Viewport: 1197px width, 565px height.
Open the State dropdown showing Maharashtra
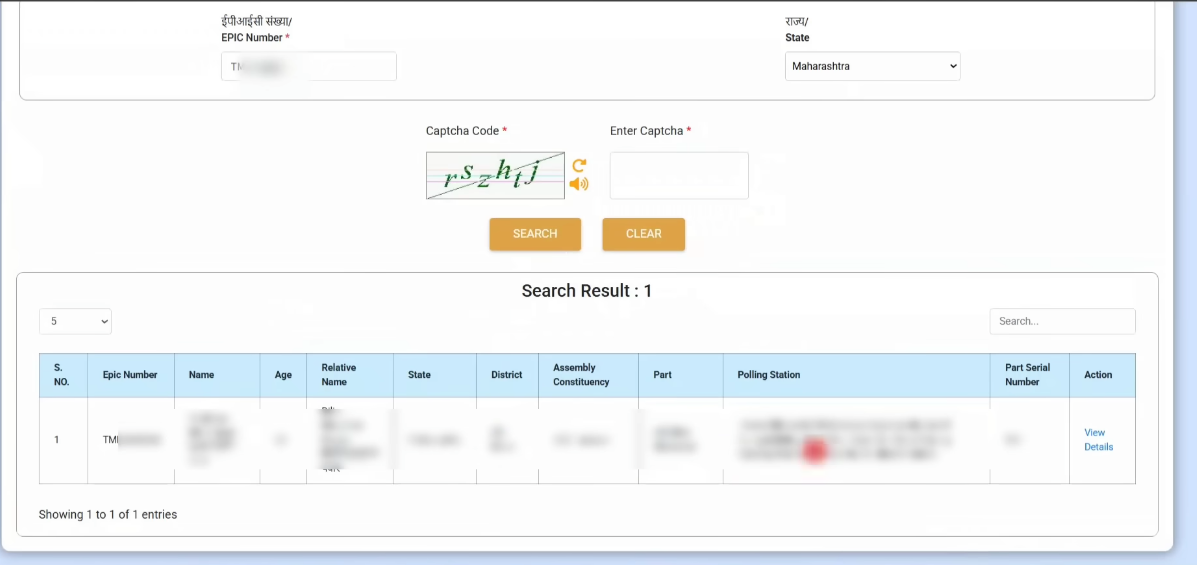(x=872, y=67)
